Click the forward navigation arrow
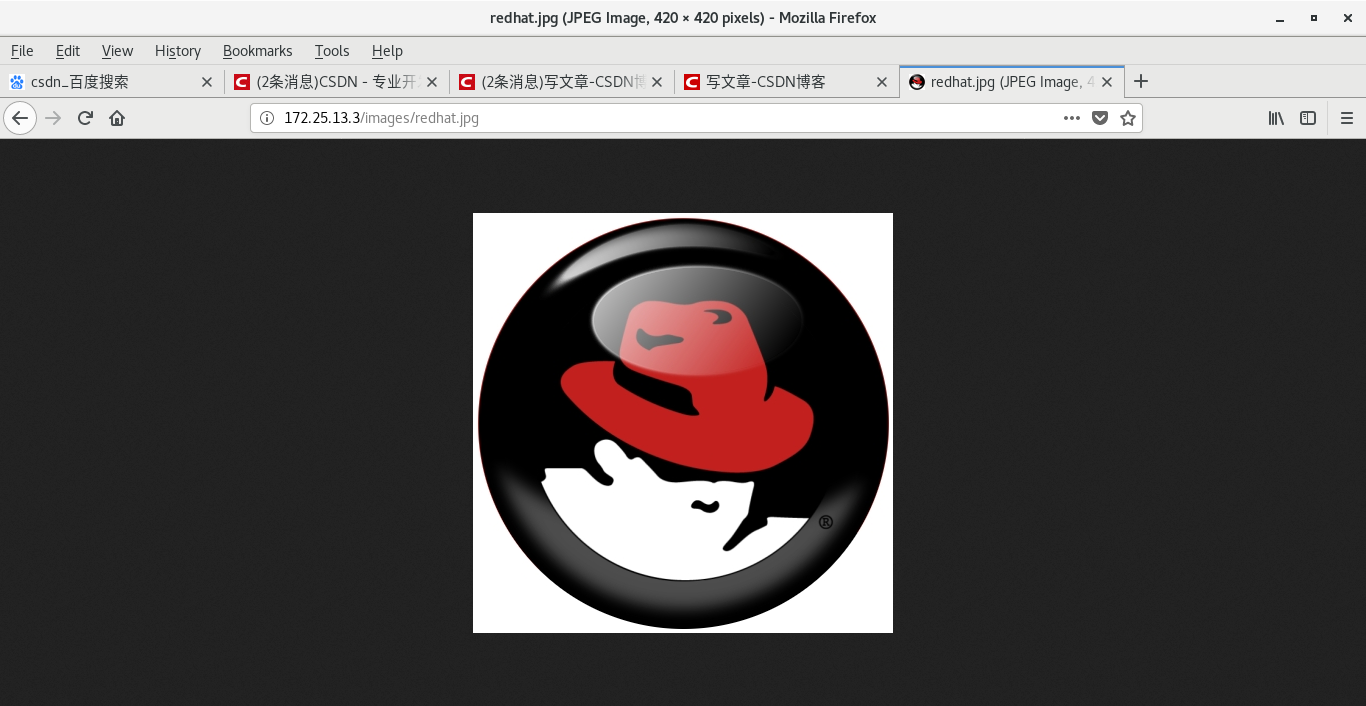Image resolution: width=1366 pixels, height=706 pixels. 53,118
